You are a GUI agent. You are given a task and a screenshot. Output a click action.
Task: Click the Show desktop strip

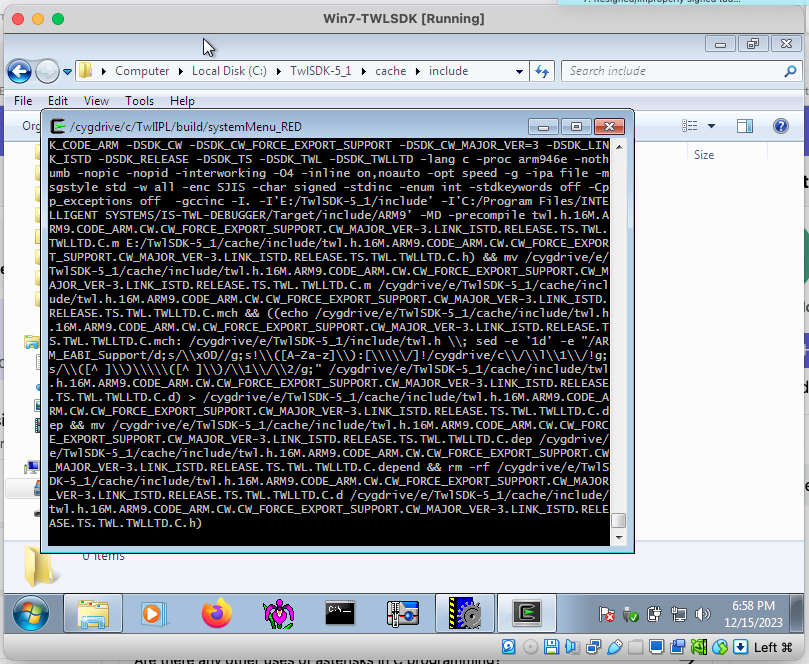(797, 613)
